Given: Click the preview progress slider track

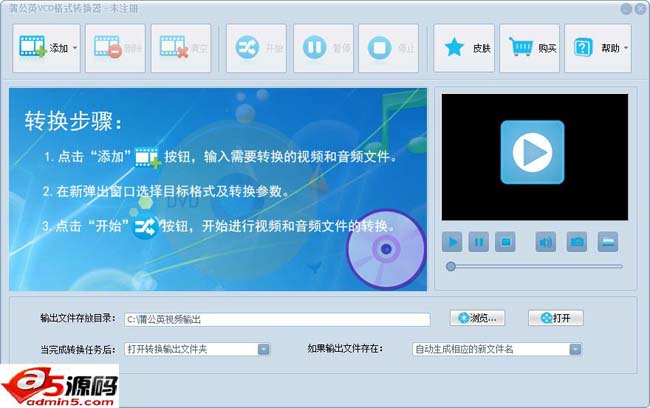Looking at the screenshot, I should click(535, 267).
